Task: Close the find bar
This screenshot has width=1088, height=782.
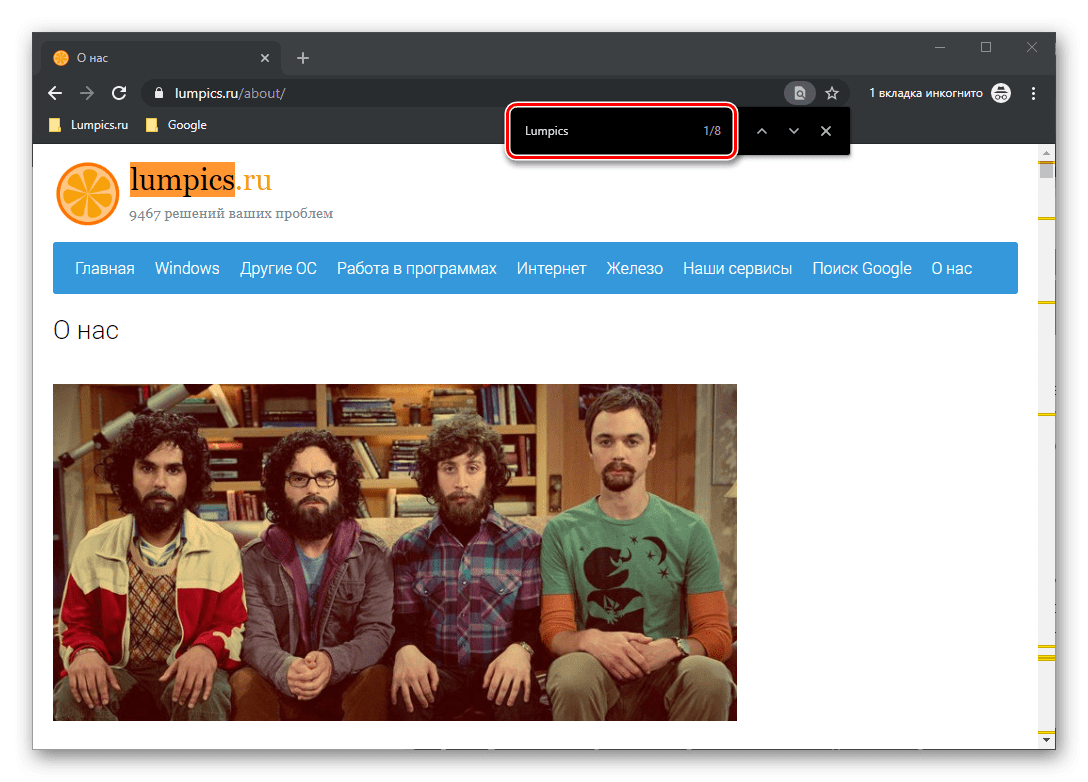Action: 826,131
